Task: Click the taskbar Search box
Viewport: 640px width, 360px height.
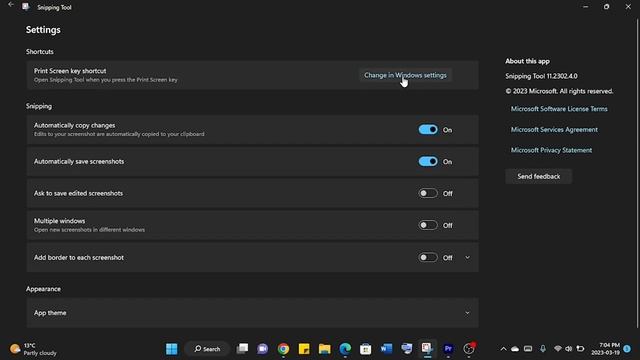Action: [x=207, y=349]
